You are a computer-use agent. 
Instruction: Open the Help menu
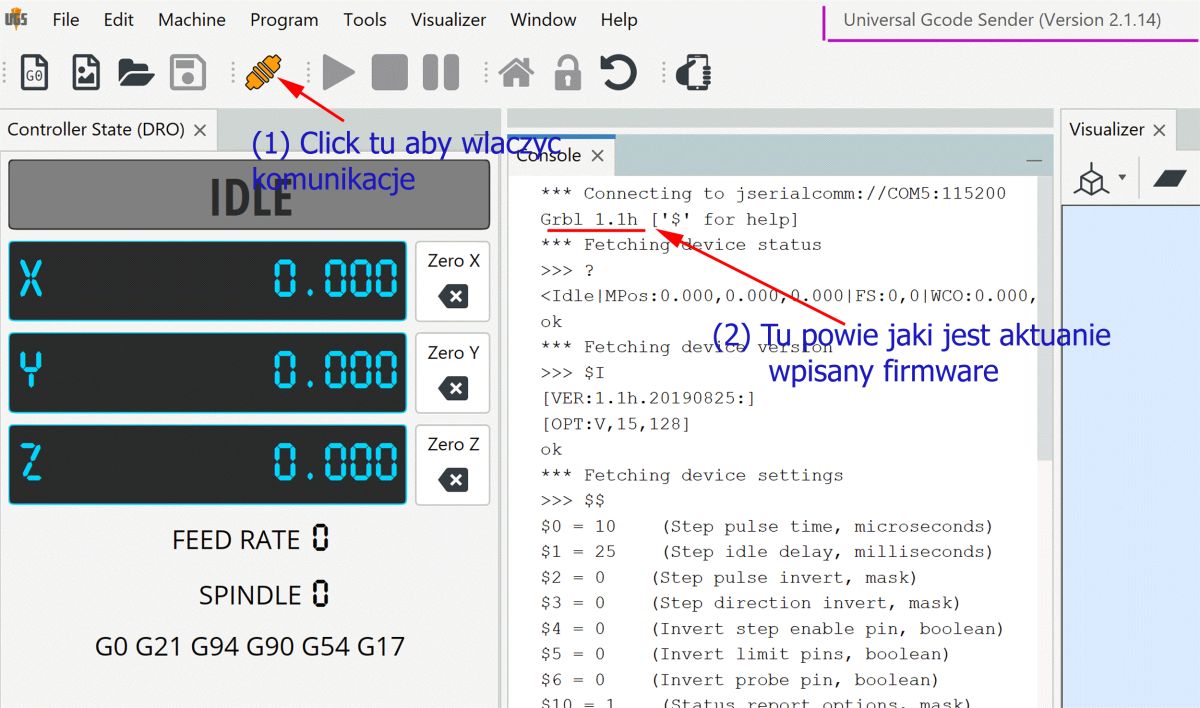(x=619, y=20)
